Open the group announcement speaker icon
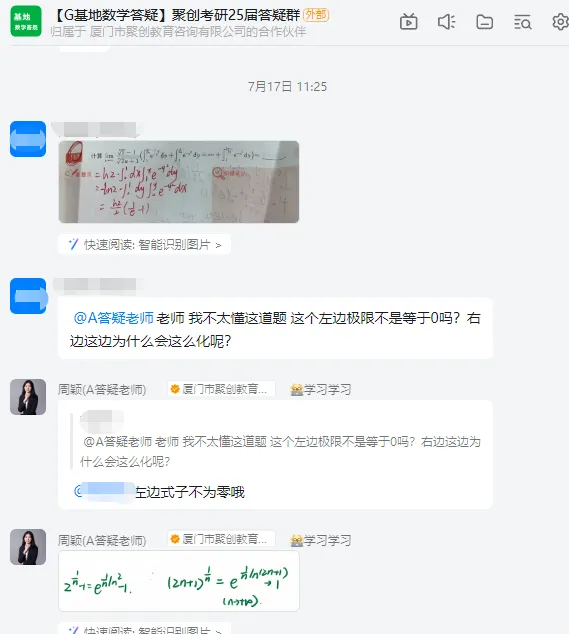 pyautogui.click(x=446, y=22)
